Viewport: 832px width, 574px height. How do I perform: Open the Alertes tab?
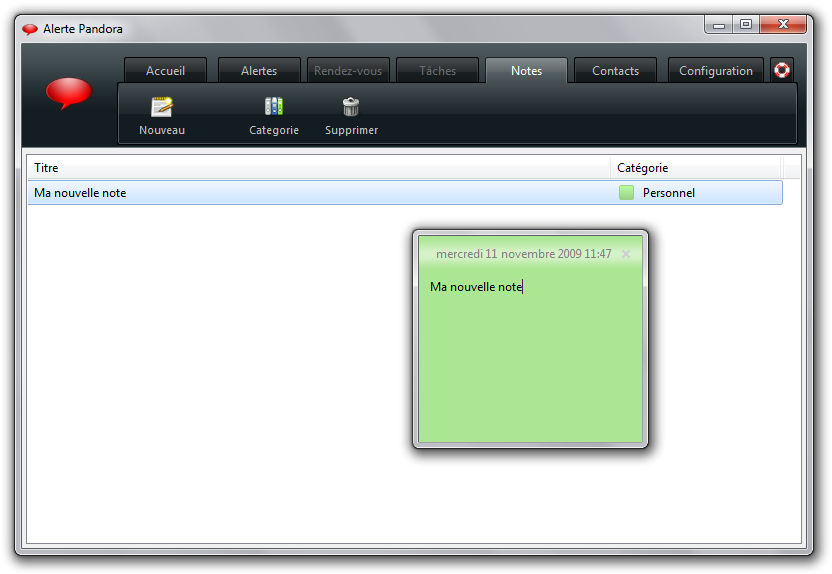[x=259, y=71]
